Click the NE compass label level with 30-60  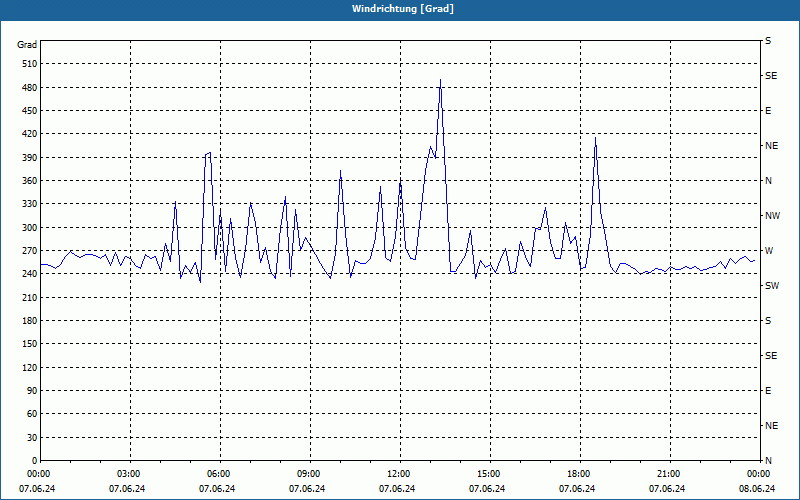(x=771, y=426)
